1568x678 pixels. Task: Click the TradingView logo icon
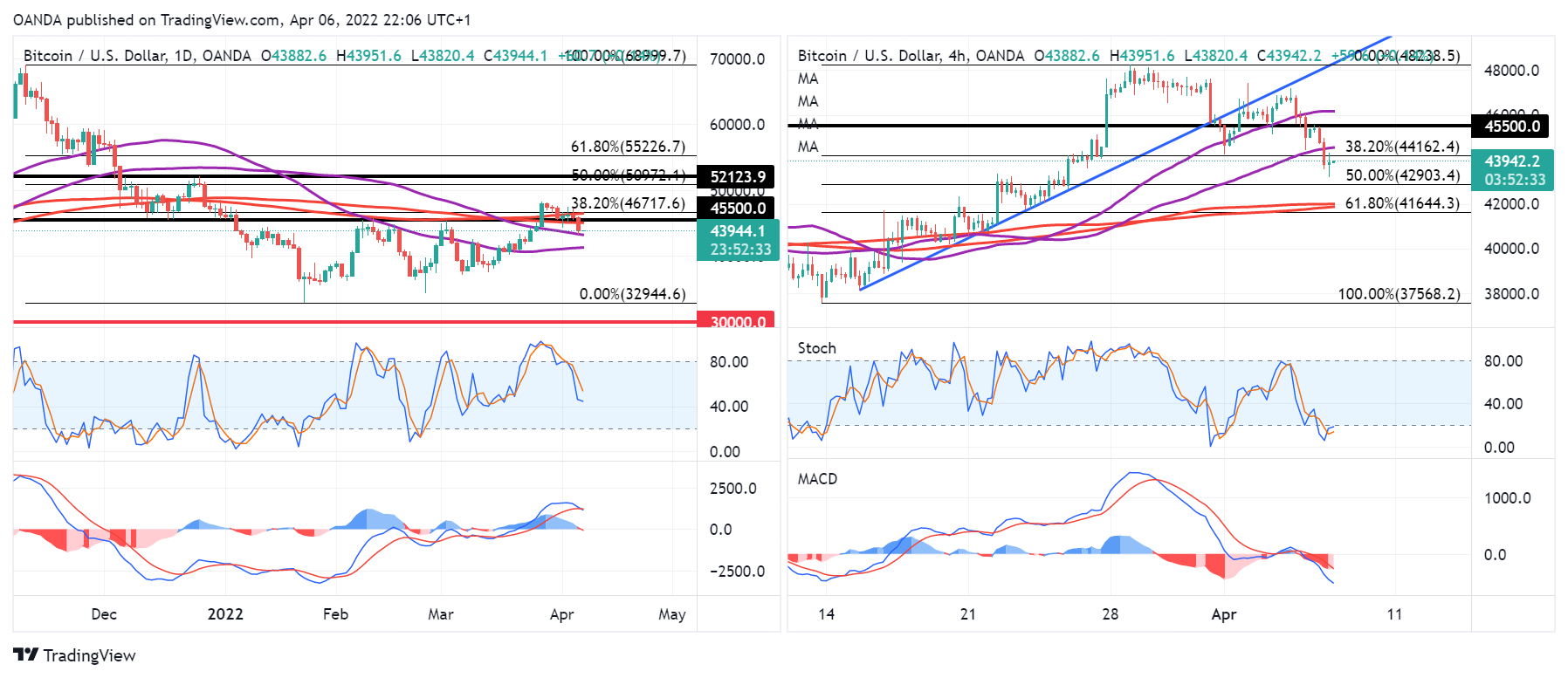[26, 655]
